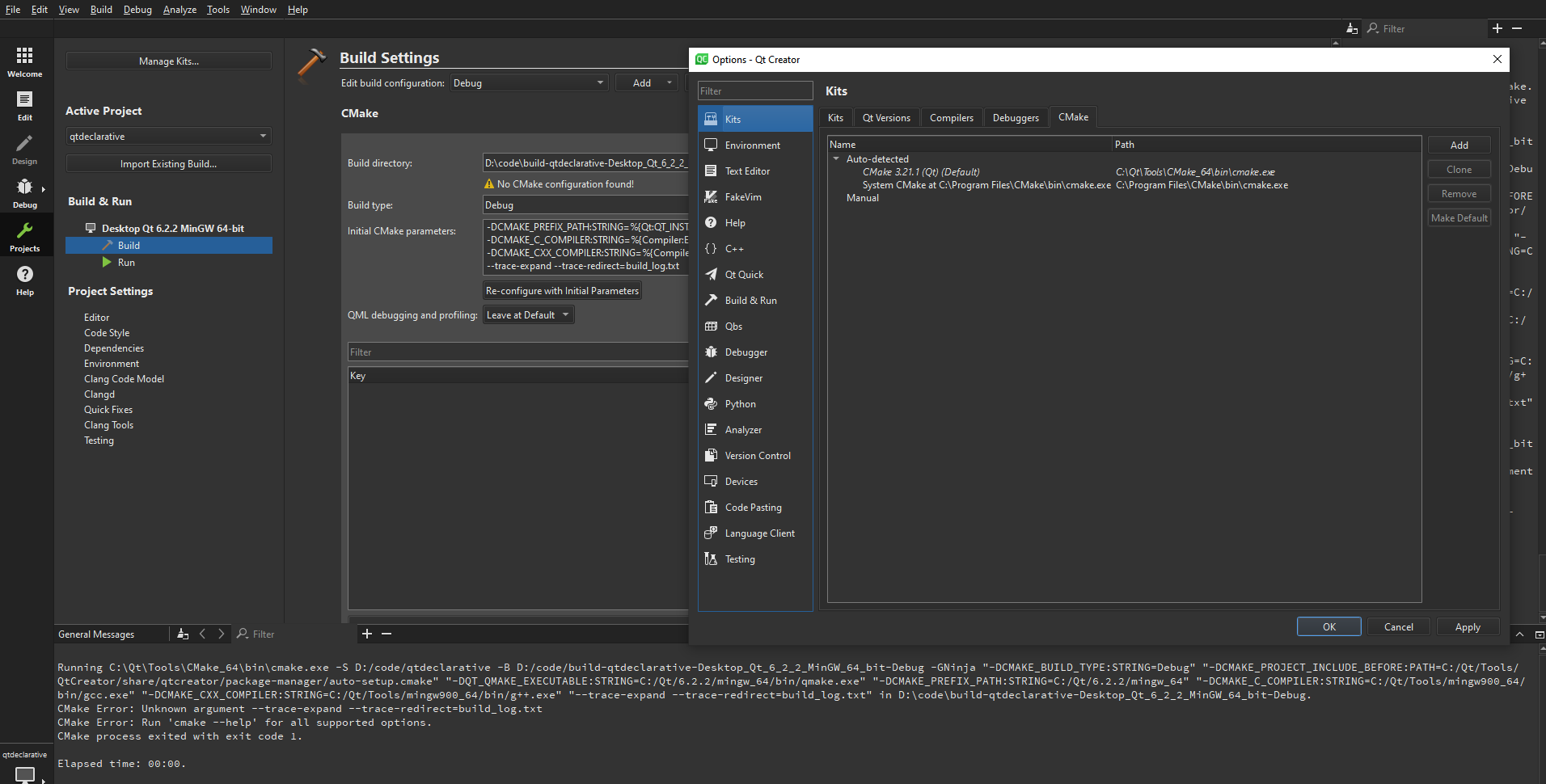Go to next item in messages
The image size is (1546, 784).
221,634
